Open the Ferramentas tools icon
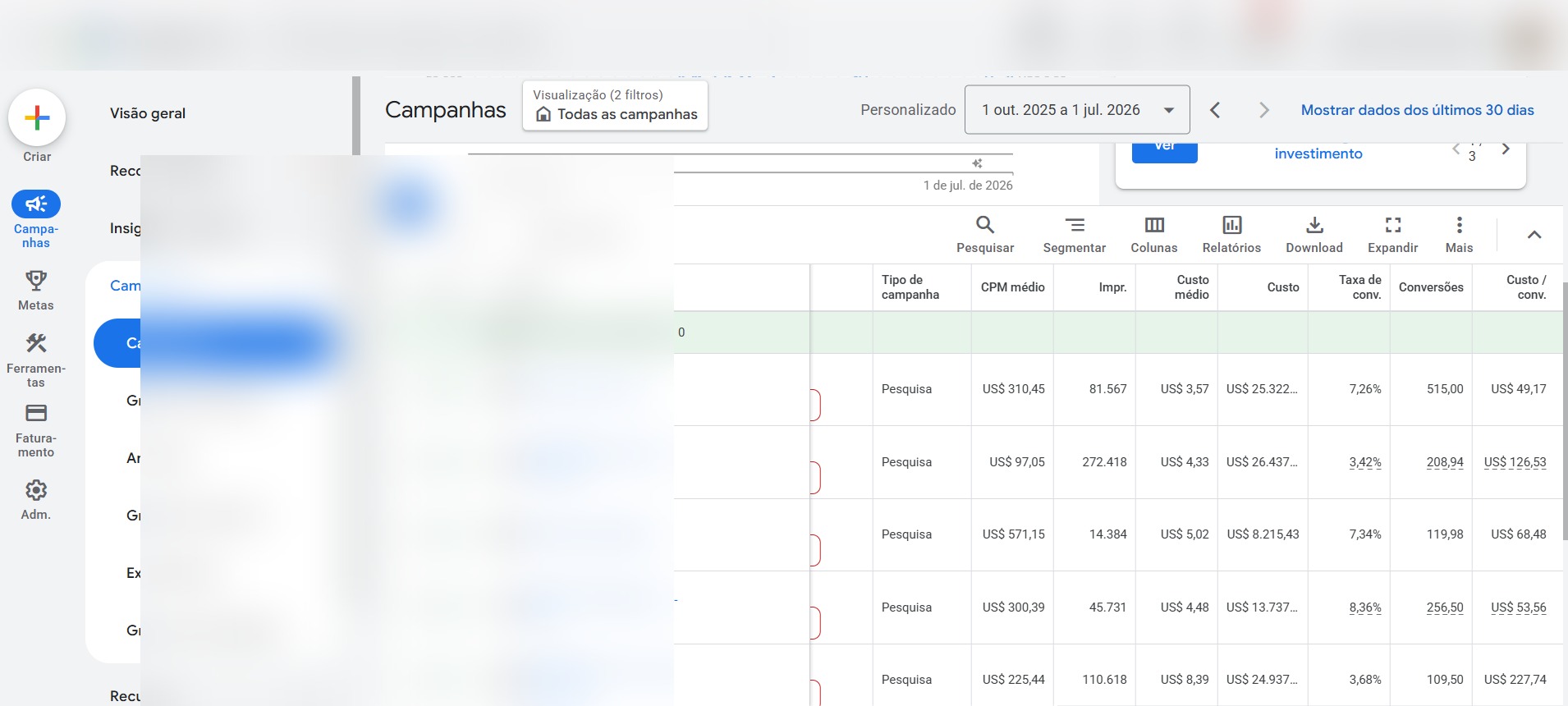The height and width of the screenshot is (706, 1568). click(36, 343)
